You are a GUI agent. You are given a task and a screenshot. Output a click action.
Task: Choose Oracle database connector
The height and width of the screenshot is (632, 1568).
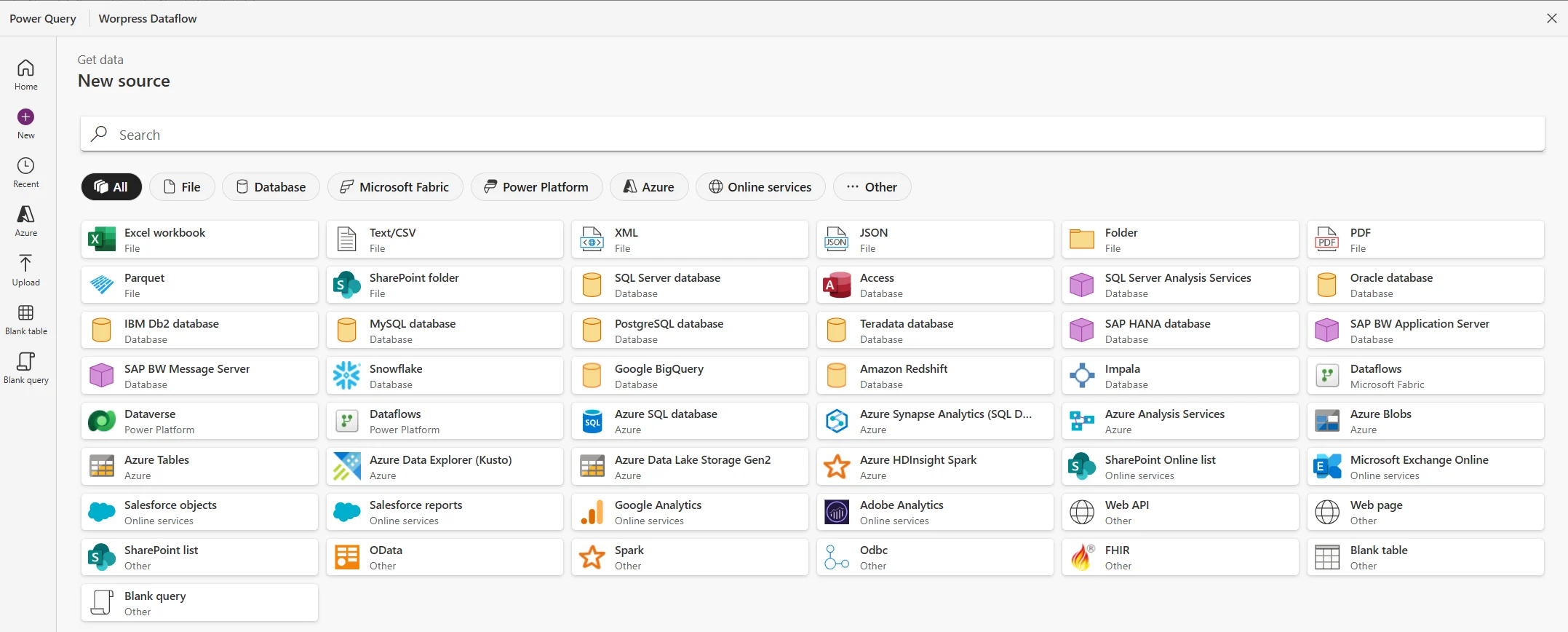1425,285
